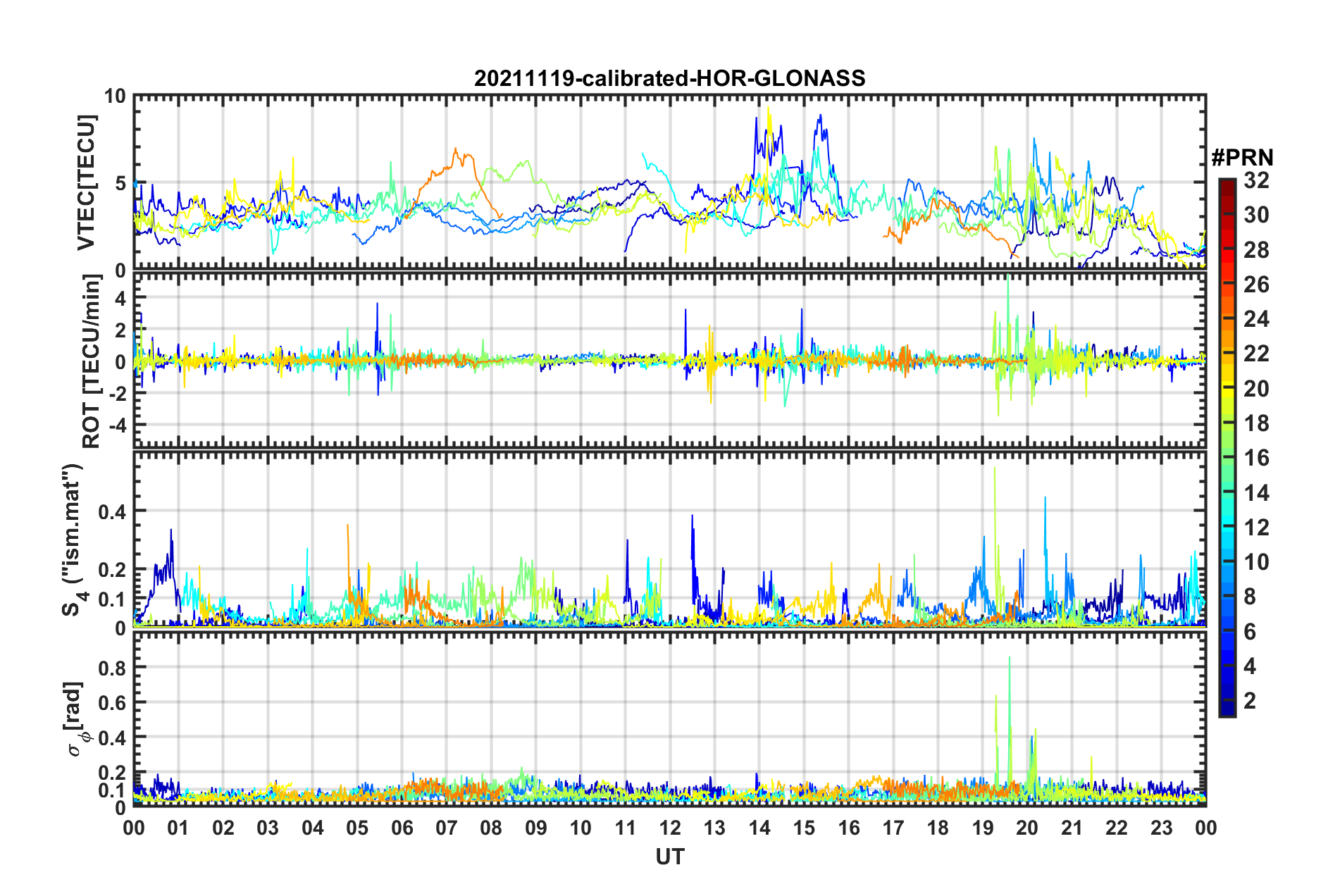
Task: Select colorbar tick label 28
Action: tap(1256, 250)
